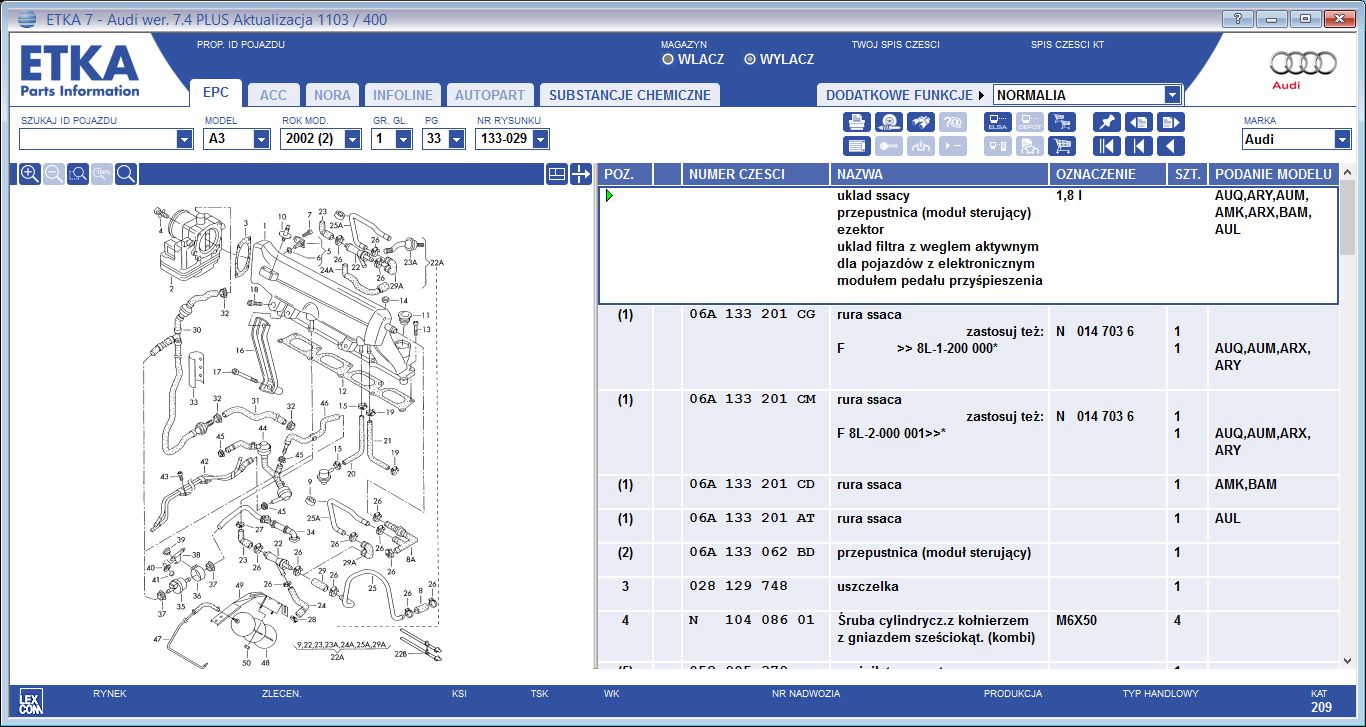Select part number 06A 133 201 CM
This screenshot has width=1366, height=727.
[x=752, y=399]
